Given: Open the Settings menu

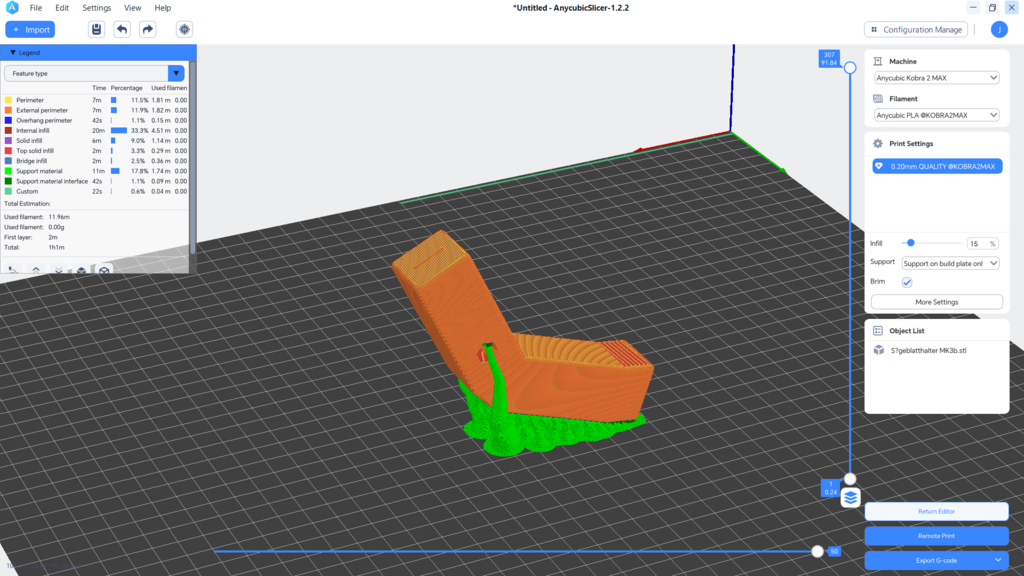Looking at the screenshot, I should click(97, 8).
